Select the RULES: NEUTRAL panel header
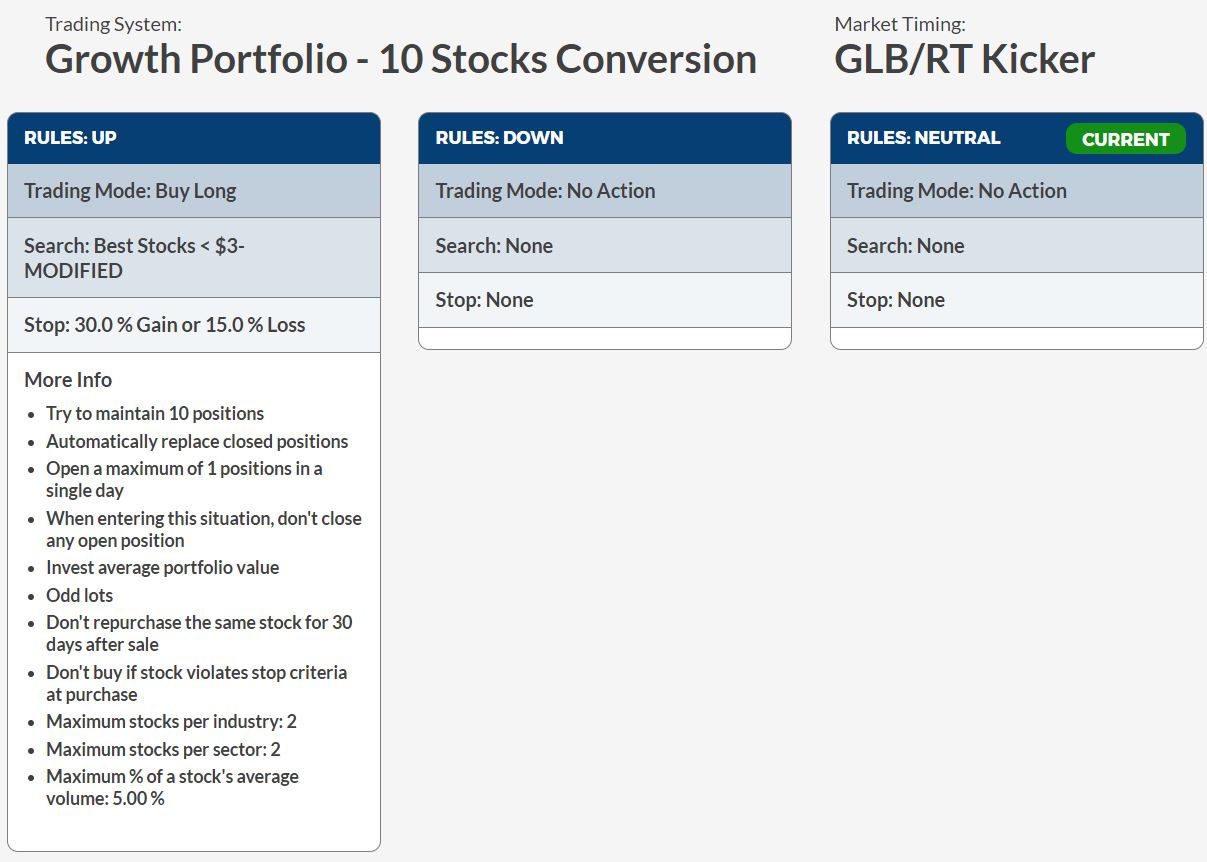 [922, 138]
